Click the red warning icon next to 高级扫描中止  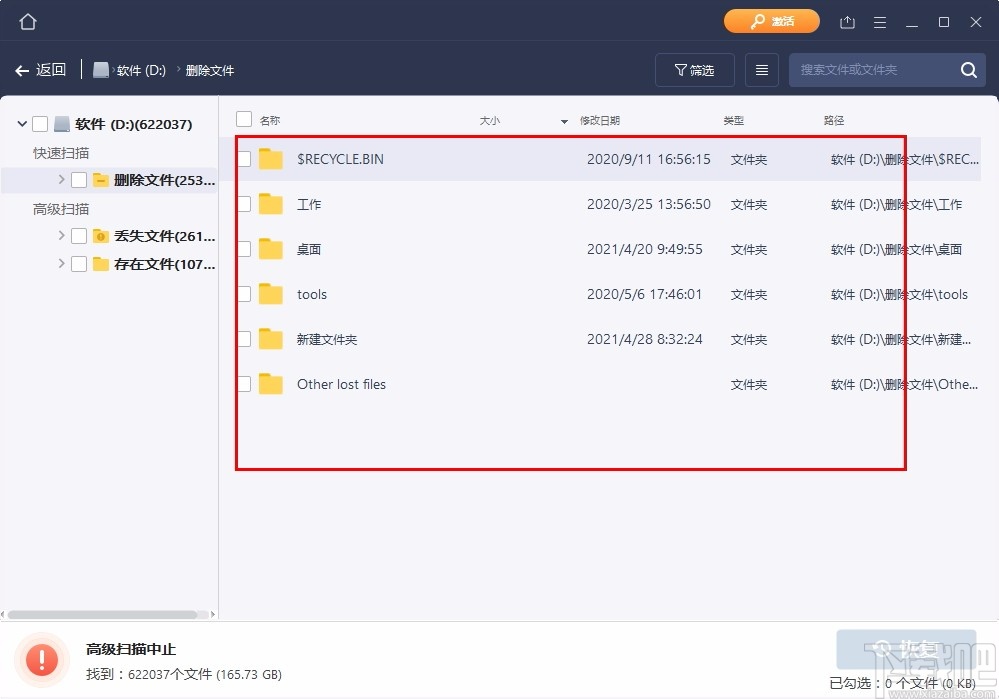click(x=41, y=658)
